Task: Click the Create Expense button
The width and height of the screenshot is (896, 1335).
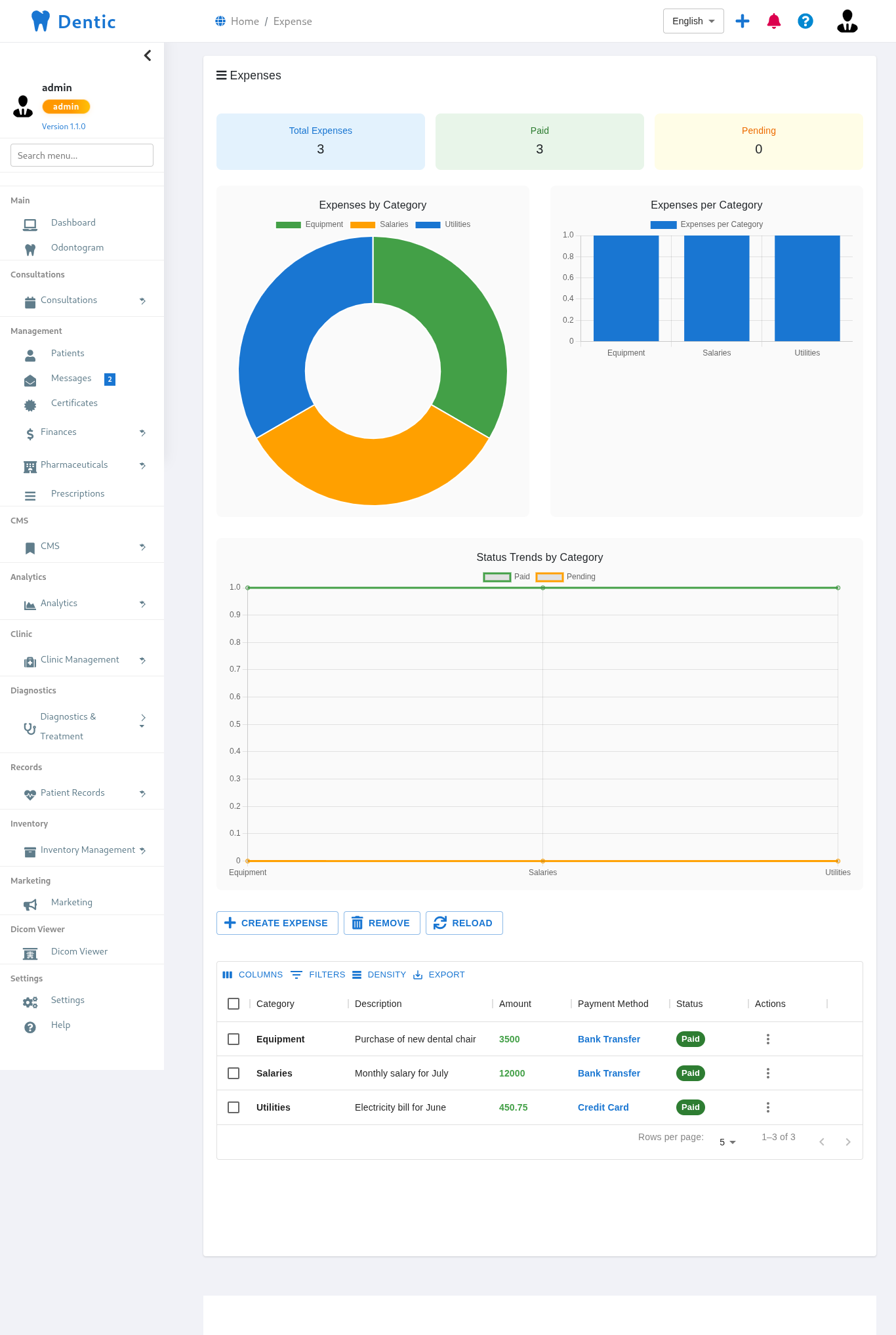Action: 277,923
